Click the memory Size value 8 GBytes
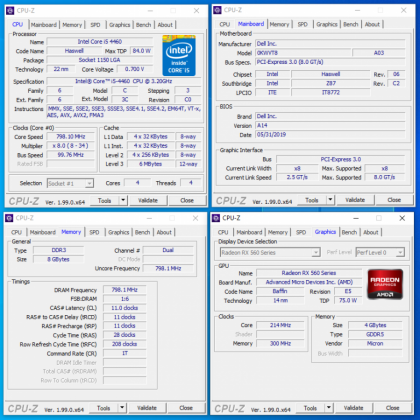The width and height of the screenshot is (420, 420). click(x=59, y=259)
